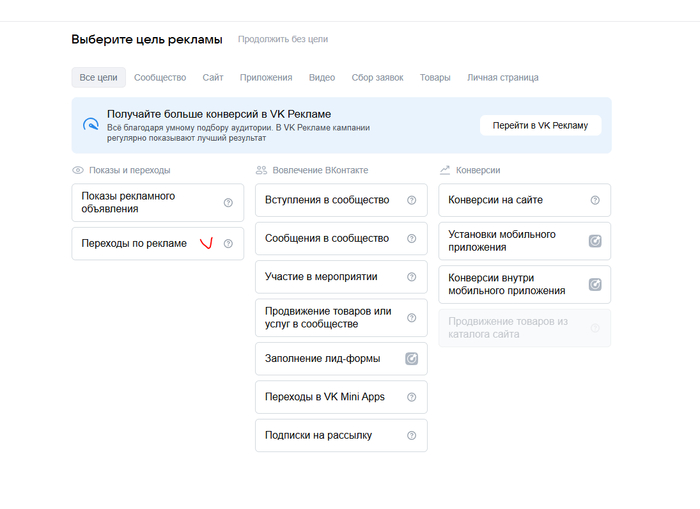Image resolution: width=700 pixels, height=509 pixels.
Task: Click help icon beside Переходы по рекламе
Action: (x=228, y=243)
